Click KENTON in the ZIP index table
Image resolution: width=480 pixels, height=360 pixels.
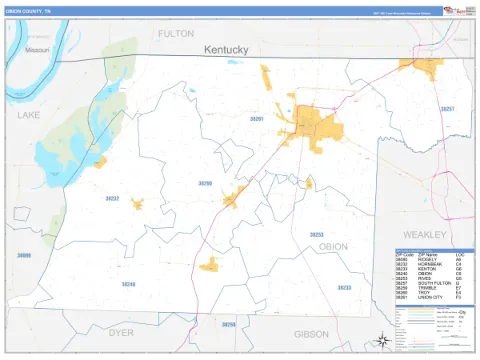(427, 269)
